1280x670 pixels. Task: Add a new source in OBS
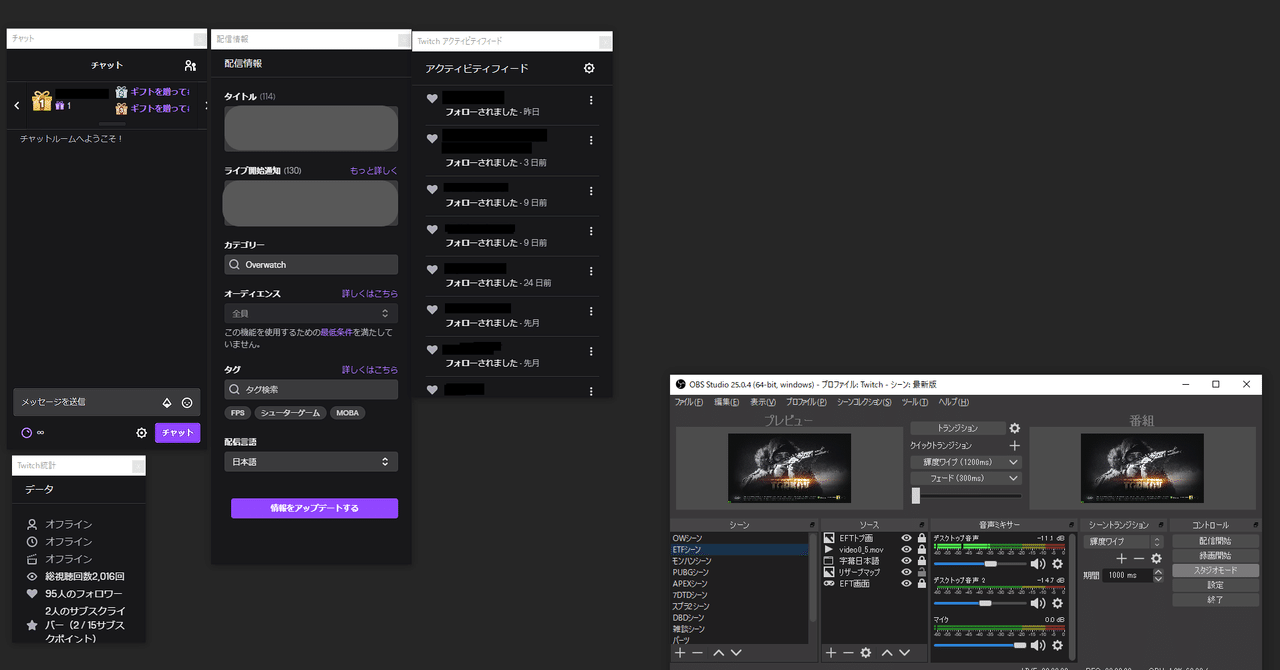(x=830, y=653)
